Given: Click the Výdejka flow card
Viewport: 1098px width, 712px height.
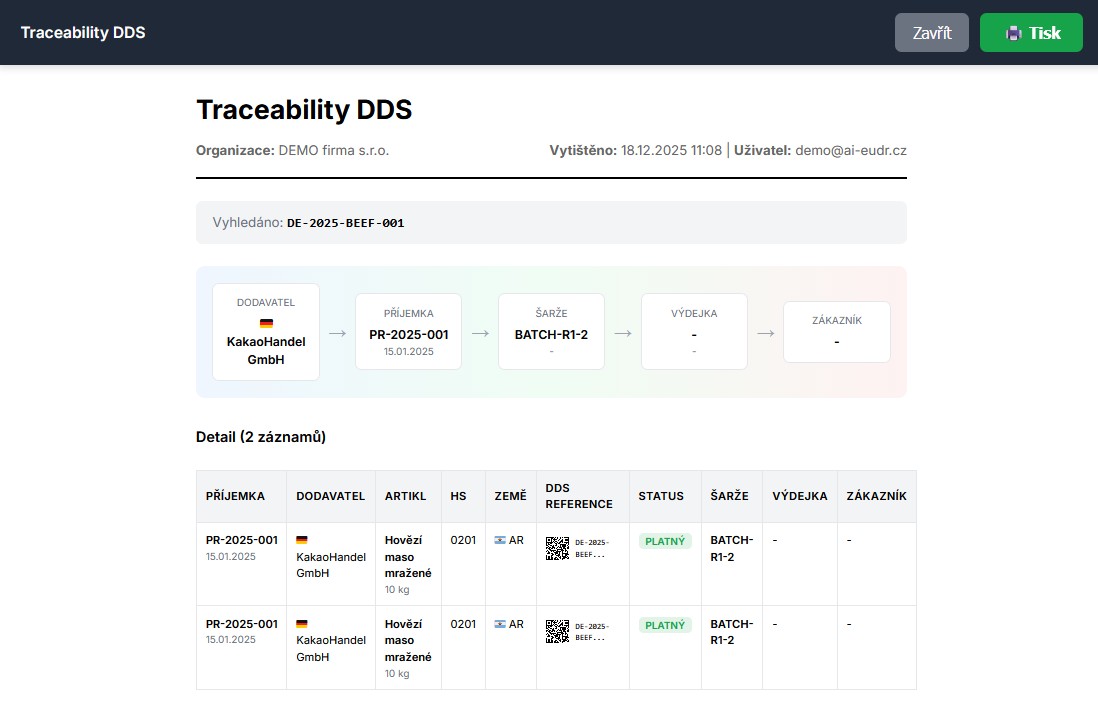Looking at the screenshot, I should 693,332.
